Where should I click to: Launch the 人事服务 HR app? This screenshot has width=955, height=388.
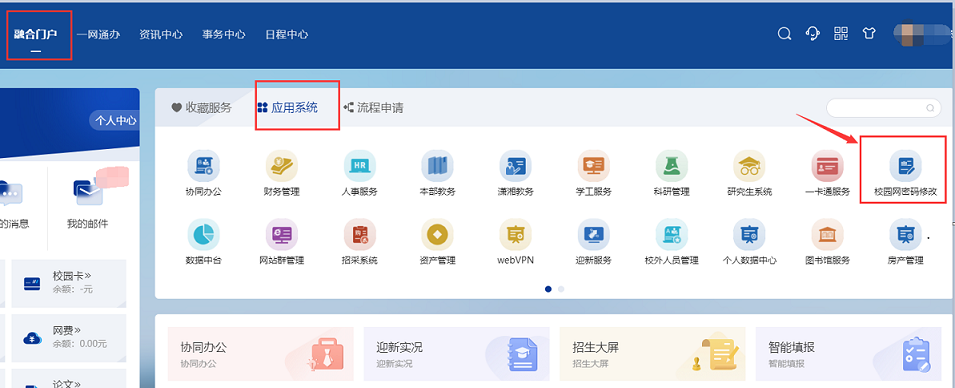359,165
